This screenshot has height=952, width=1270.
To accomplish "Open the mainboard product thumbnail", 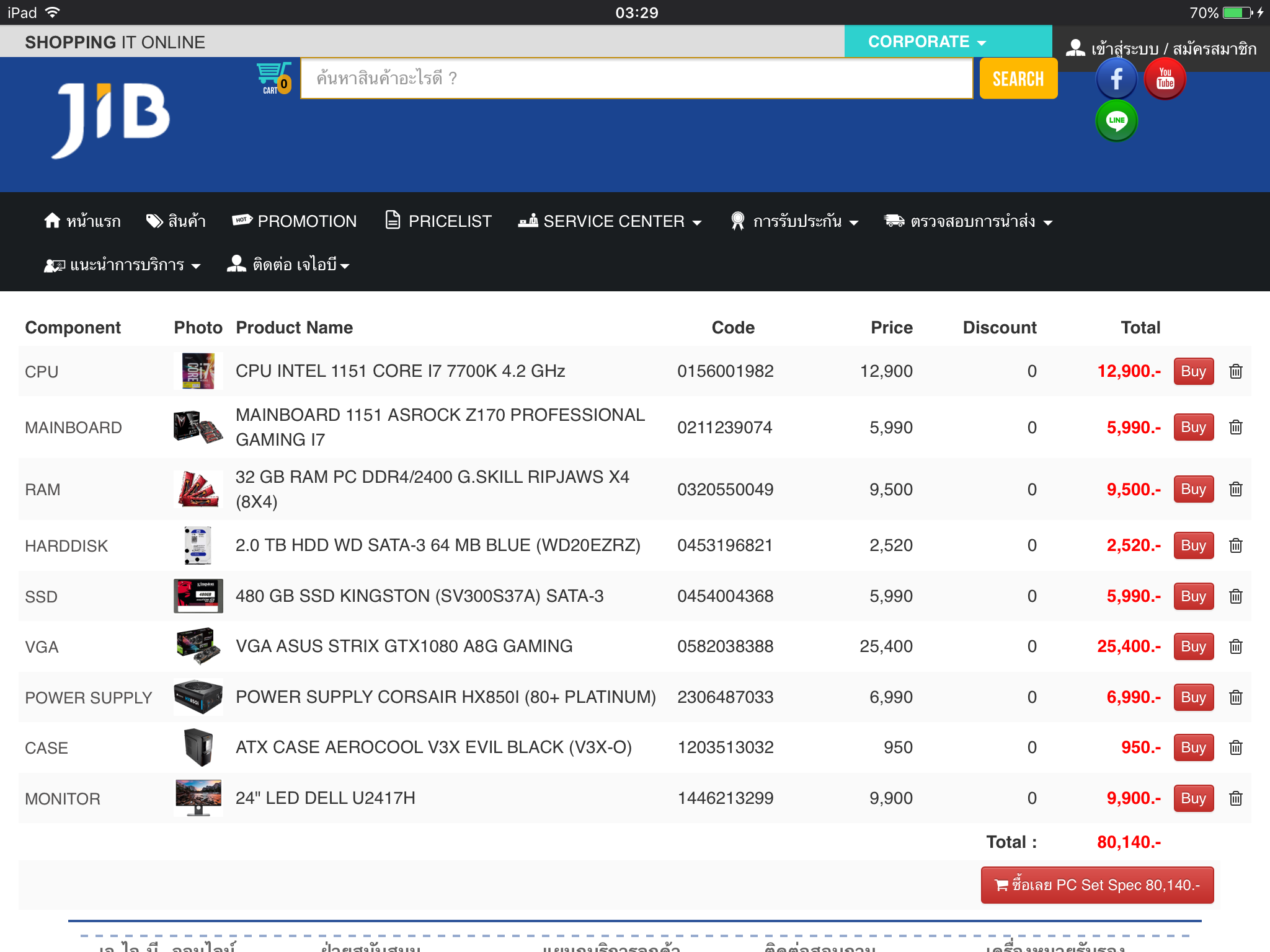I will click(198, 427).
